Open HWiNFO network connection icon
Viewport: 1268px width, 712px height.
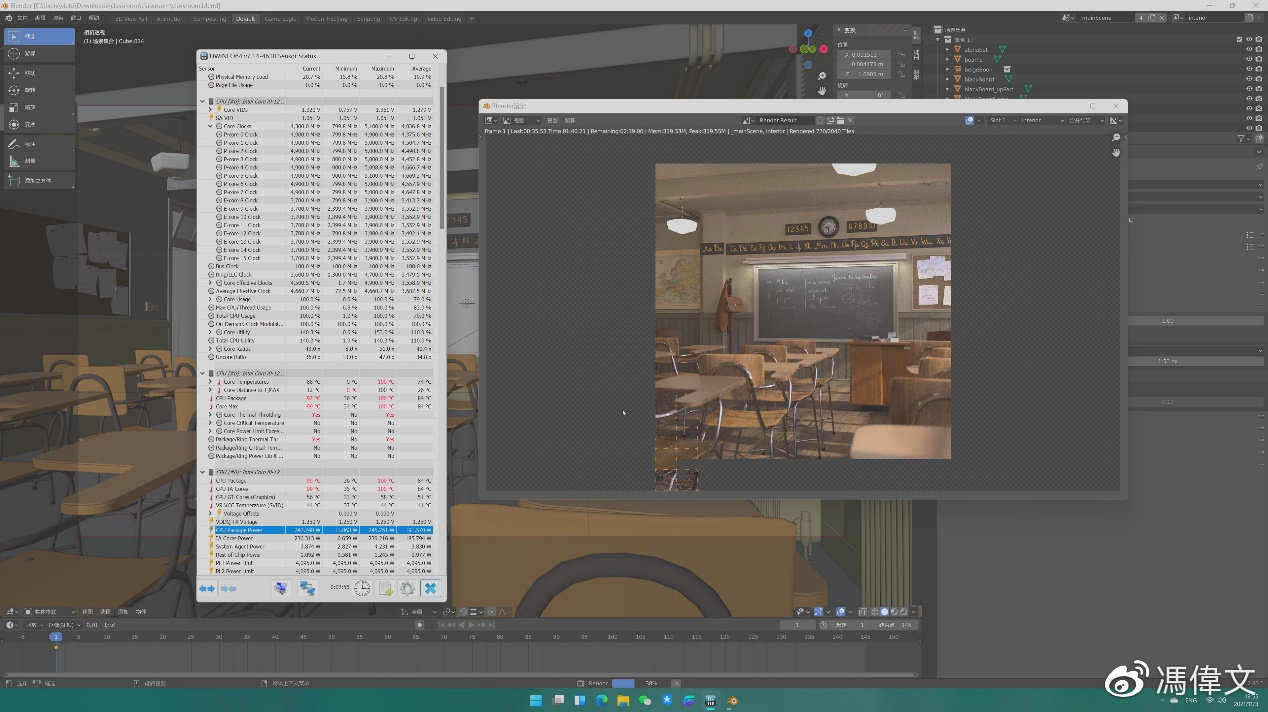coord(307,589)
